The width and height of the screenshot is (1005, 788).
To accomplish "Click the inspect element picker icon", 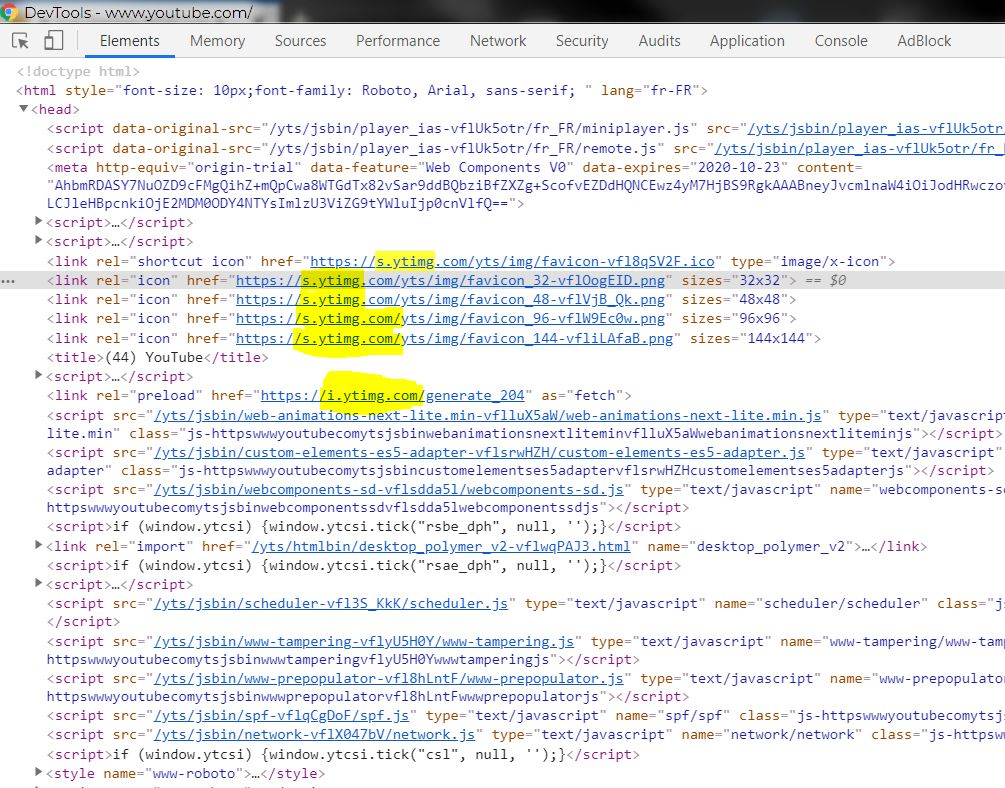I will point(21,41).
